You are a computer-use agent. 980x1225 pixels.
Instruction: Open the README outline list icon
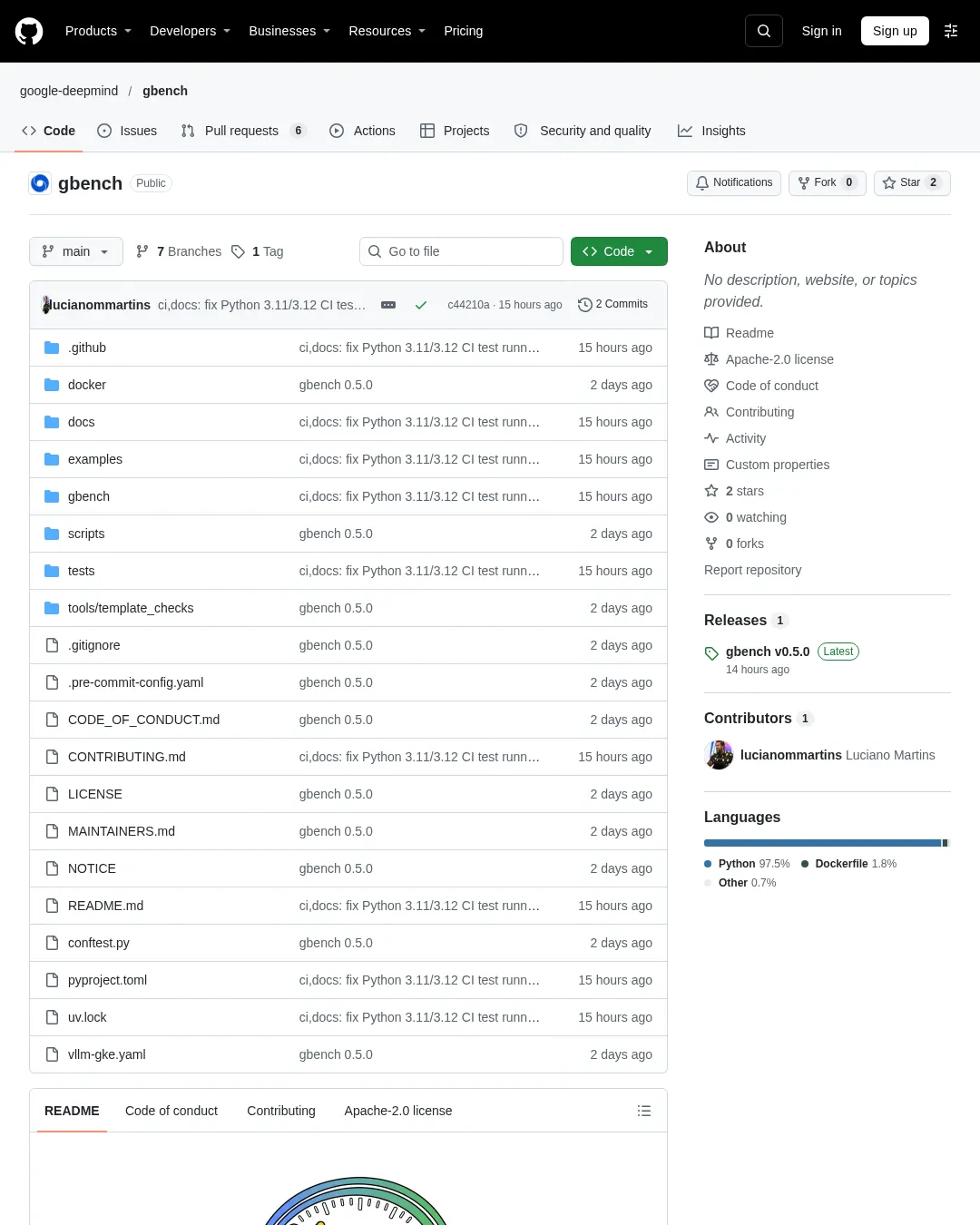(x=644, y=1111)
